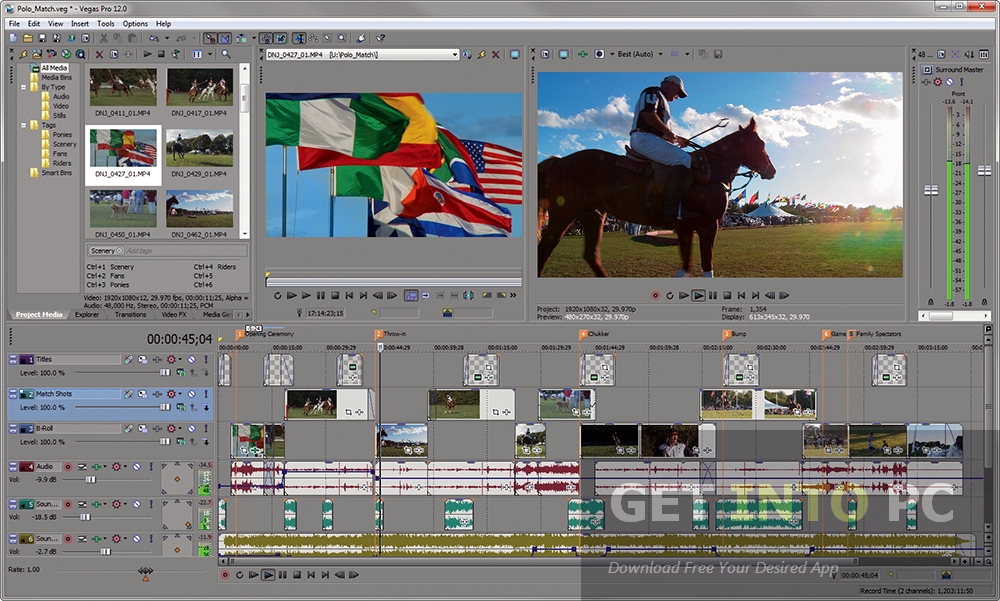Collapse the By Type tree node

click(24, 87)
